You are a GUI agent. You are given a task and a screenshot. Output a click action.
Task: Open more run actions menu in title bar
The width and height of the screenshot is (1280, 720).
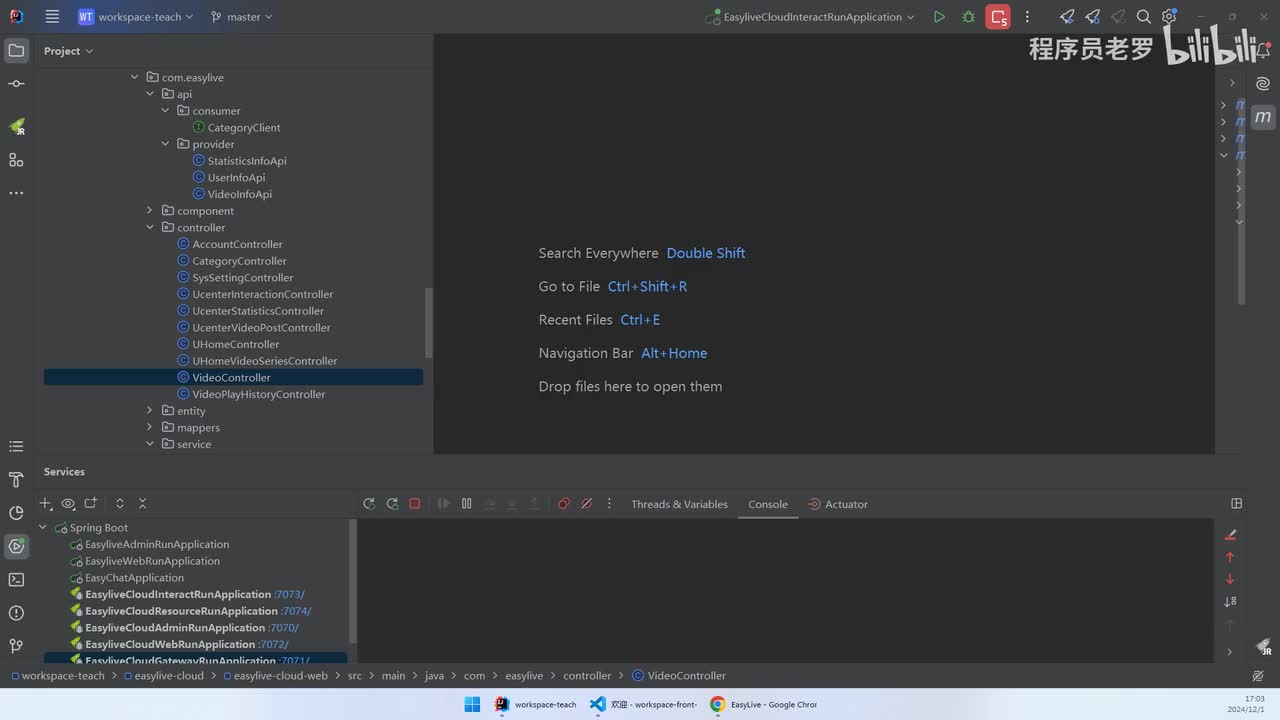pos(1027,17)
